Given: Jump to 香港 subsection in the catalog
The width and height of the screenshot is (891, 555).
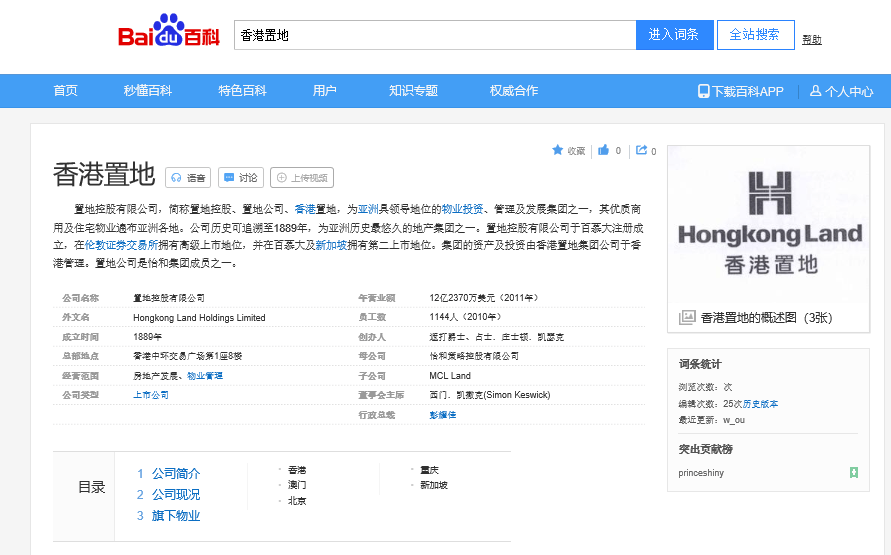Looking at the screenshot, I should click(297, 470).
